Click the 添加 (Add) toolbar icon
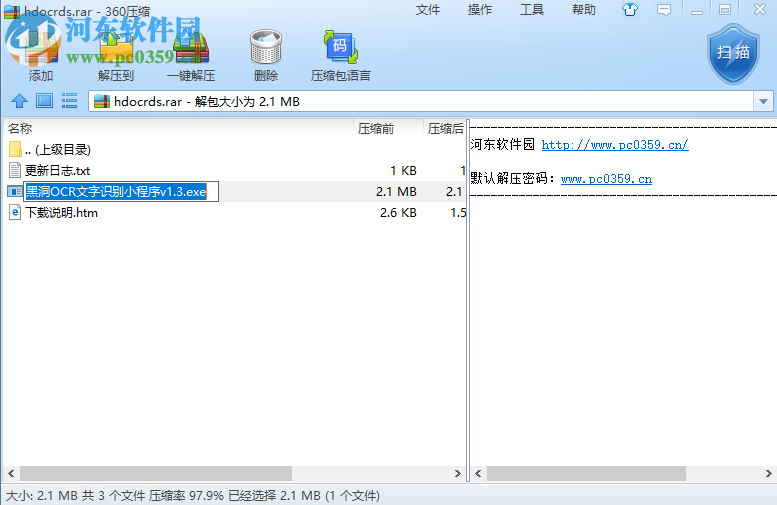 pyautogui.click(x=40, y=47)
